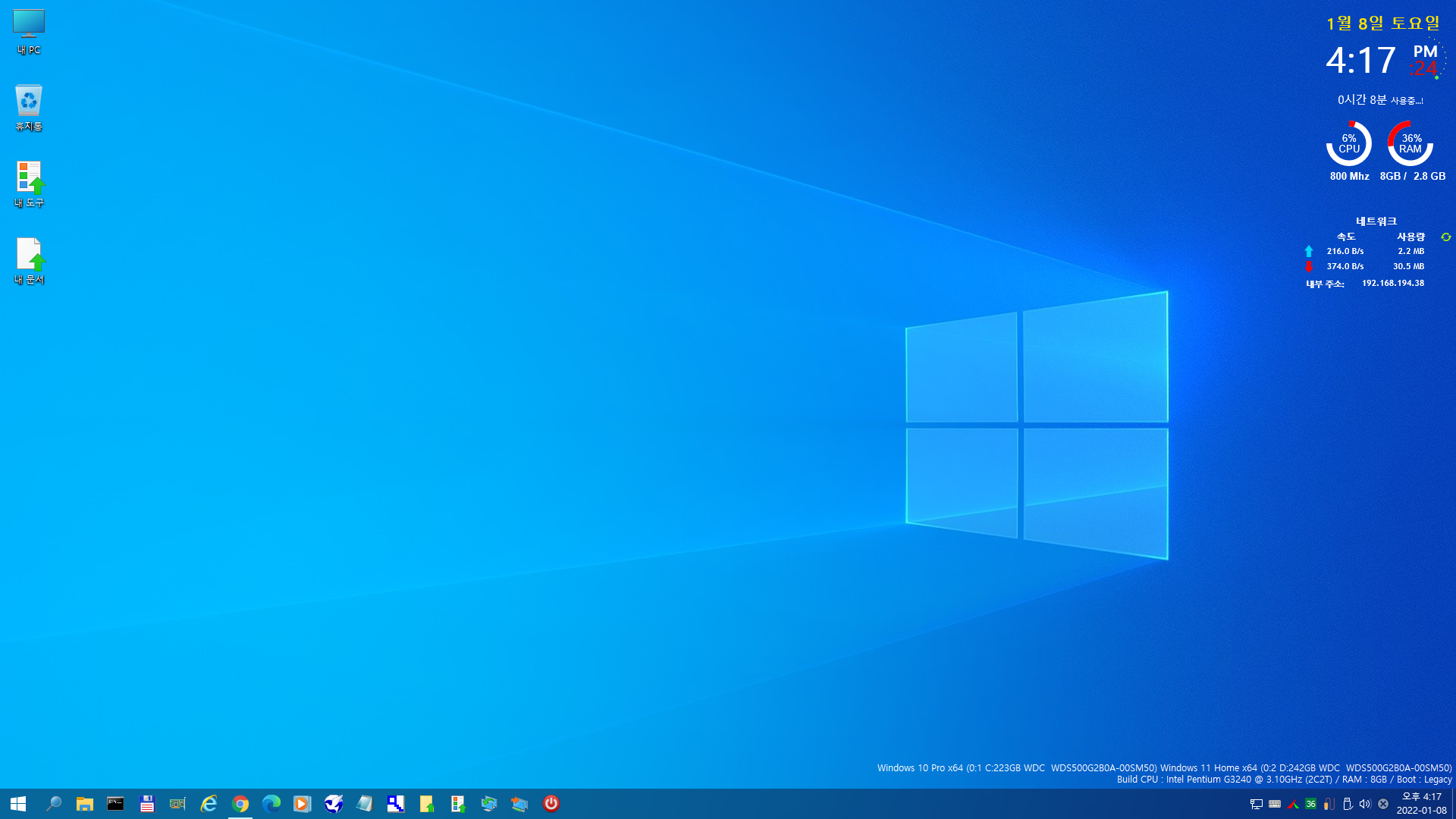The image size is (1456, 819).
Task: Launch Internet Explorer from the taskbar
Action: click(209, 804)
